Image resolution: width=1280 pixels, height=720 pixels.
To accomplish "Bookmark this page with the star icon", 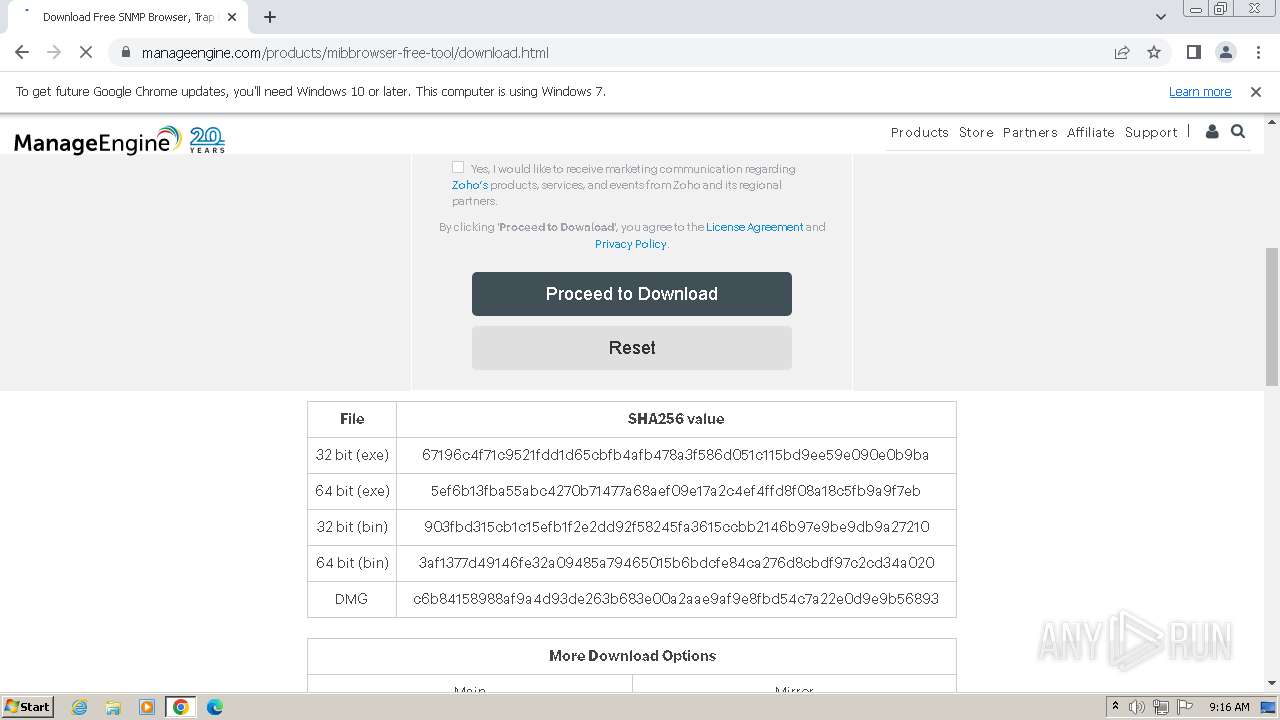I will pyautogui.click(x=1154, y=52).
